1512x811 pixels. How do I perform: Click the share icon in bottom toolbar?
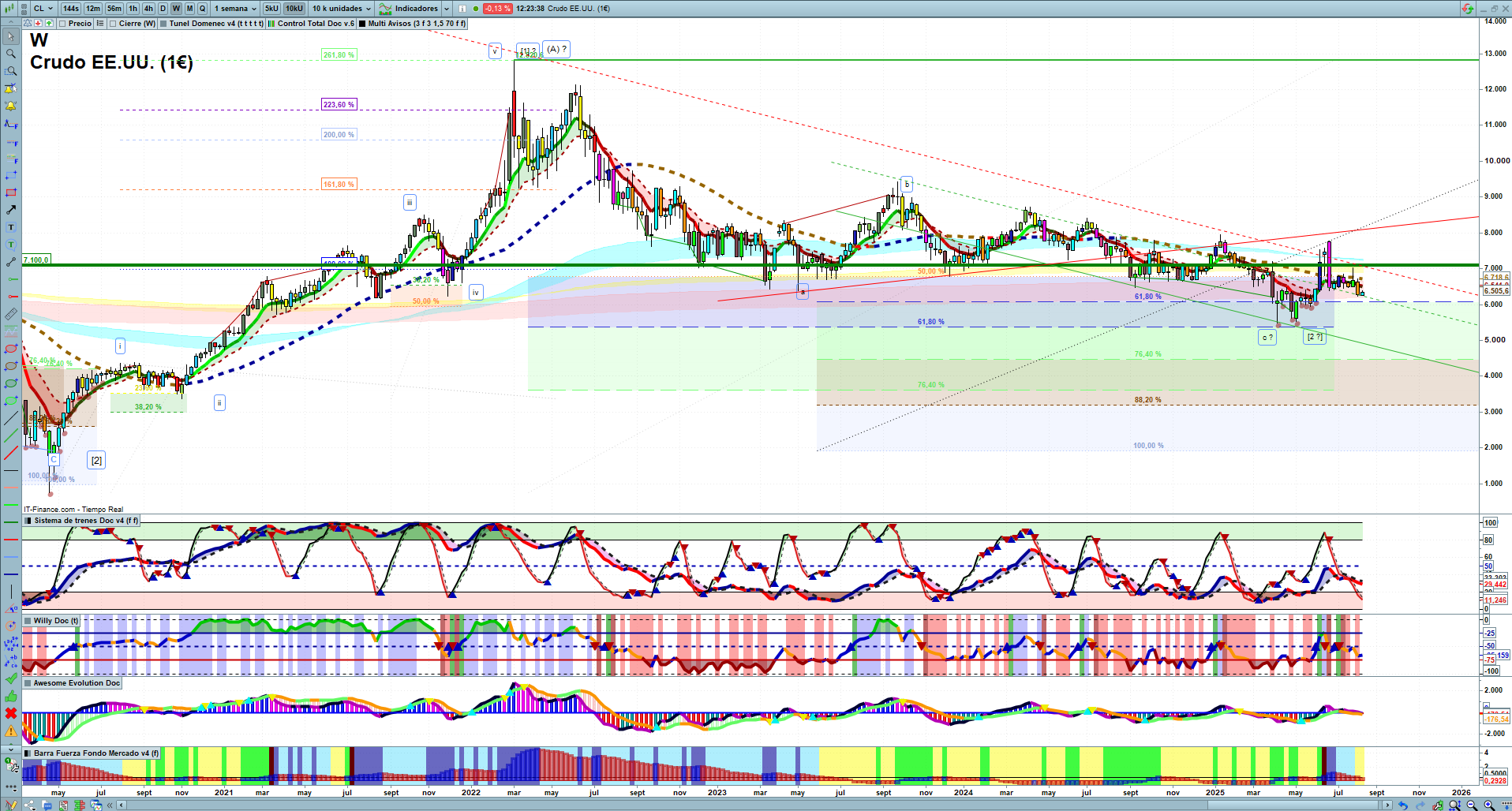click(29, 805)
